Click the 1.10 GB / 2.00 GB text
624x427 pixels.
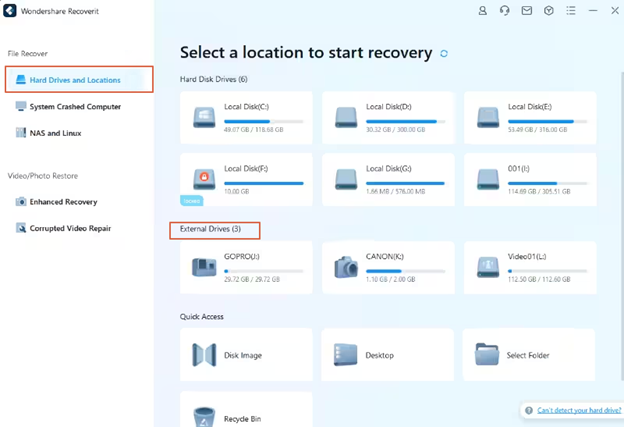coord(391,279)
